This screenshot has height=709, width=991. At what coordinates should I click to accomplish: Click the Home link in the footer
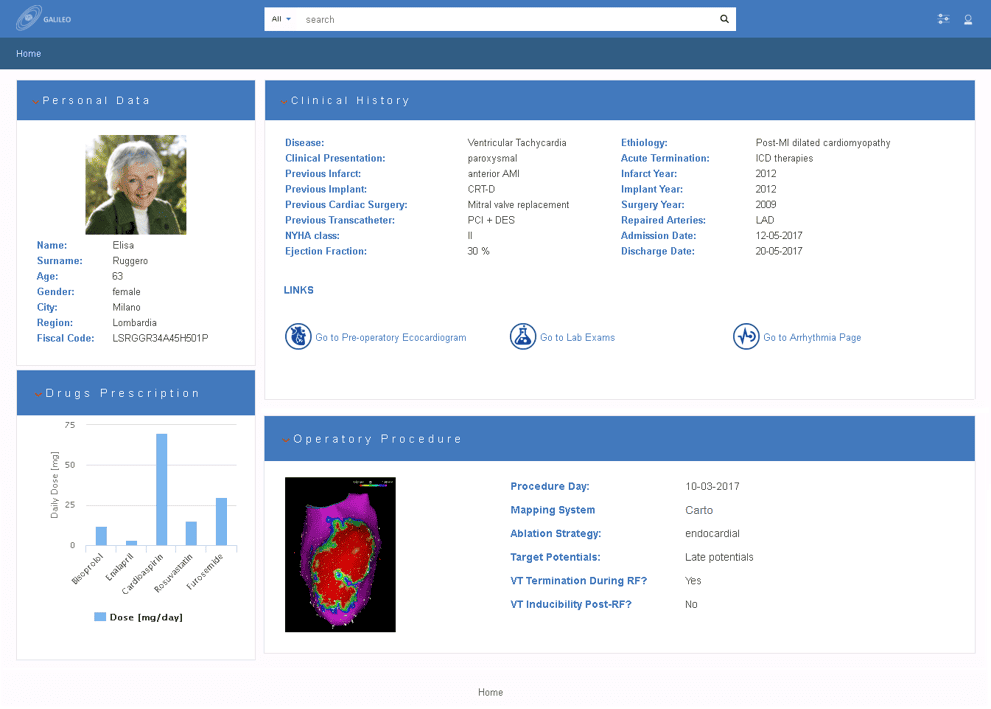coord(490,692)
